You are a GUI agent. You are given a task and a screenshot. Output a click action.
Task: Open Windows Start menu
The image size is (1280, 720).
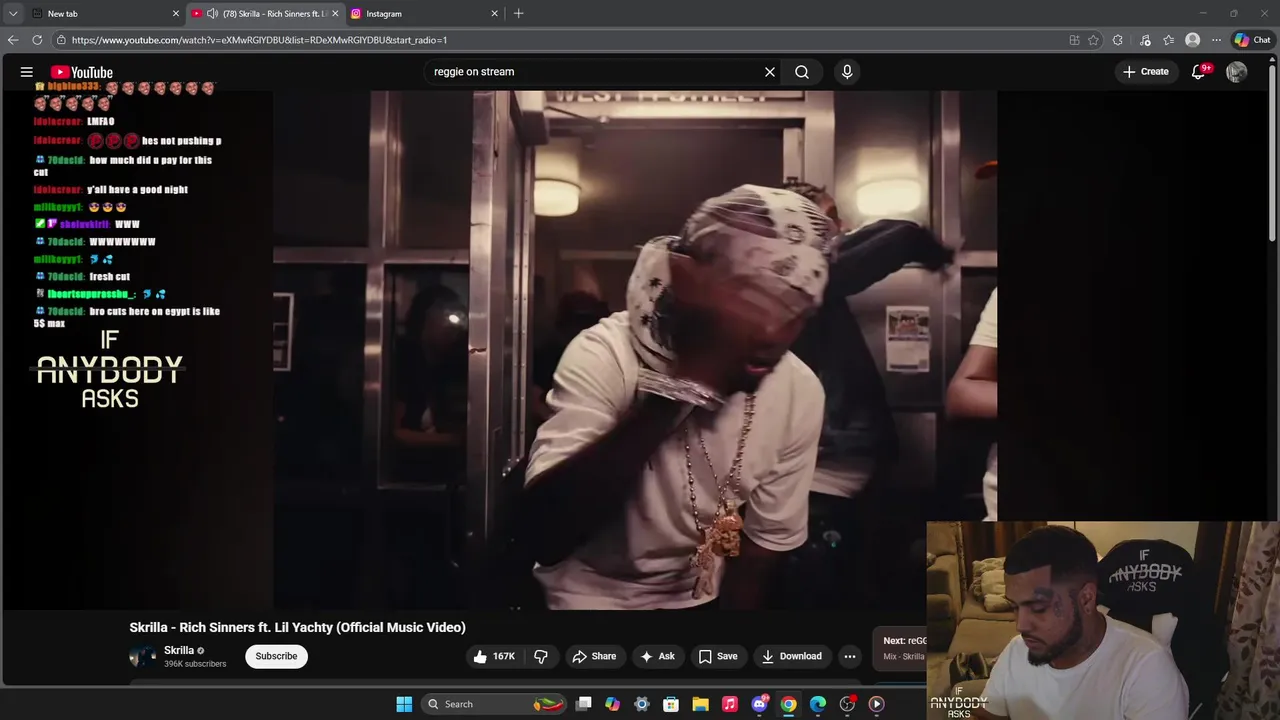point(404,704)
